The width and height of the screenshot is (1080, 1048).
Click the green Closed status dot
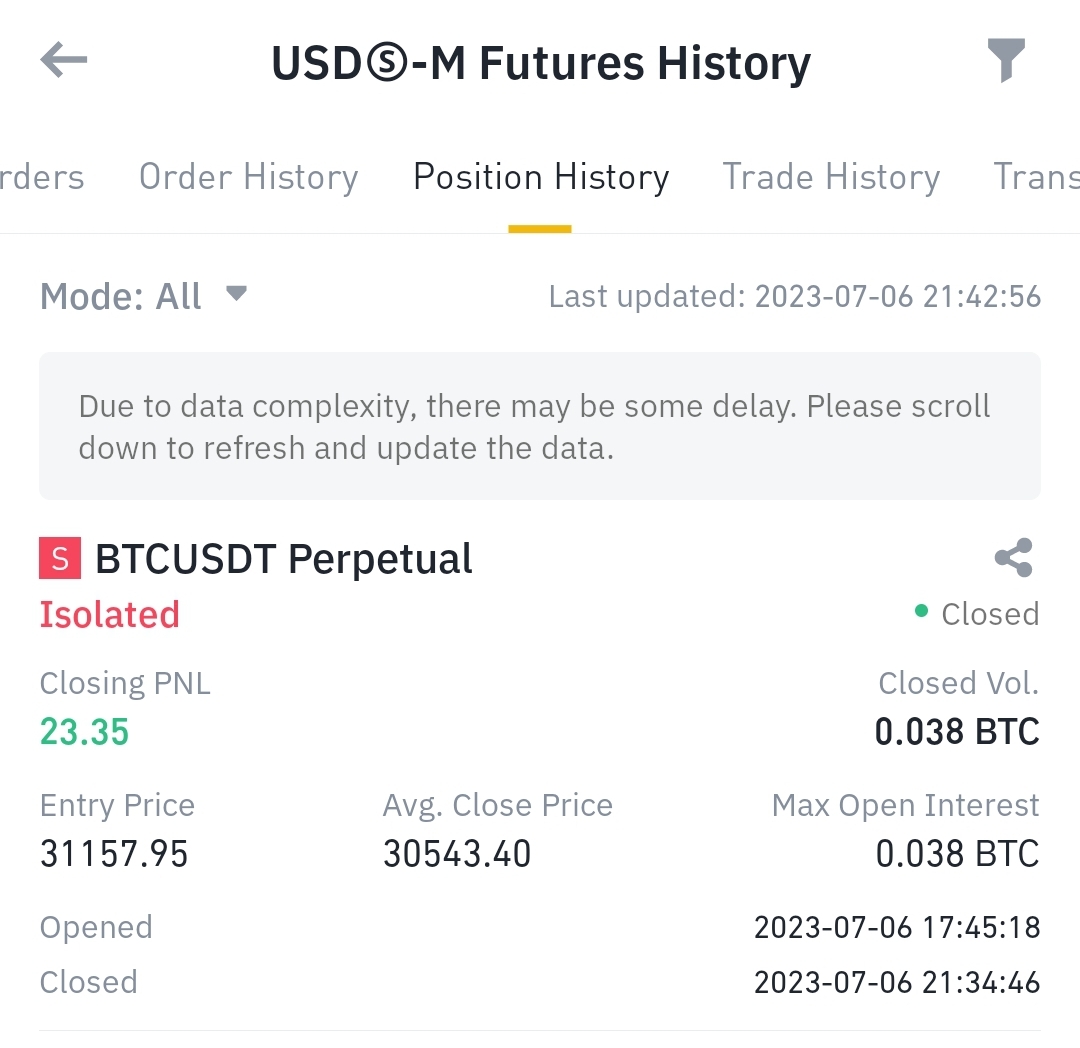pos(921,611)
